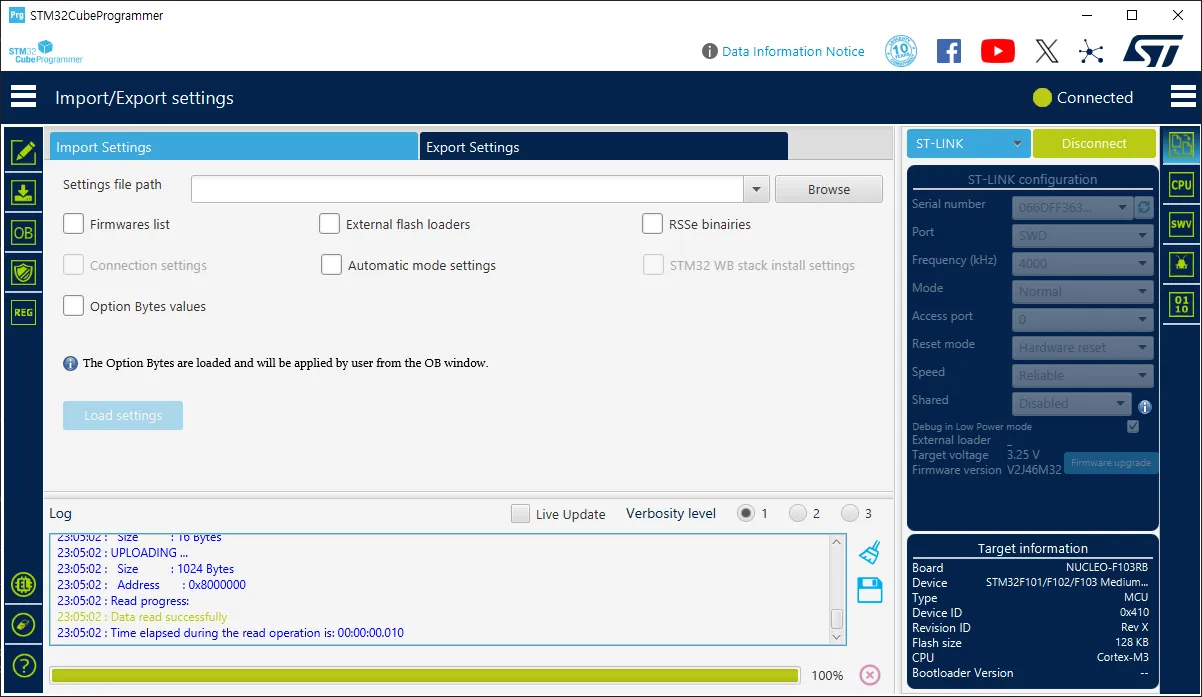
Task: Refresh the ST-LINK serial number list
Action: [x=1144, y=208]
